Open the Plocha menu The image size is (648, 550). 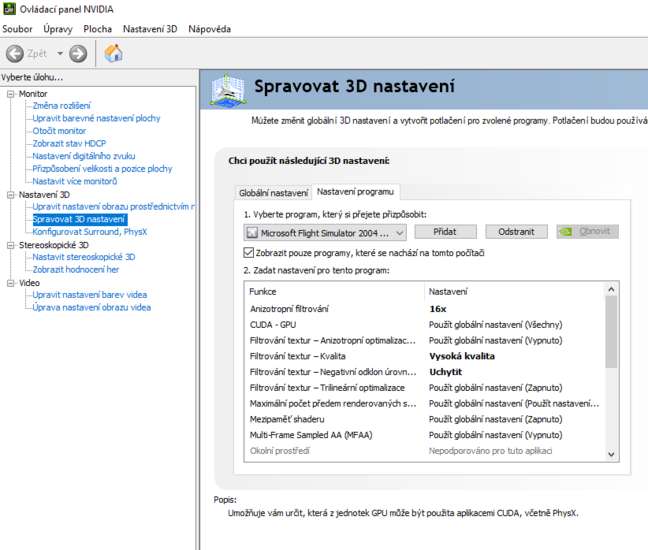tap(98, 29)
